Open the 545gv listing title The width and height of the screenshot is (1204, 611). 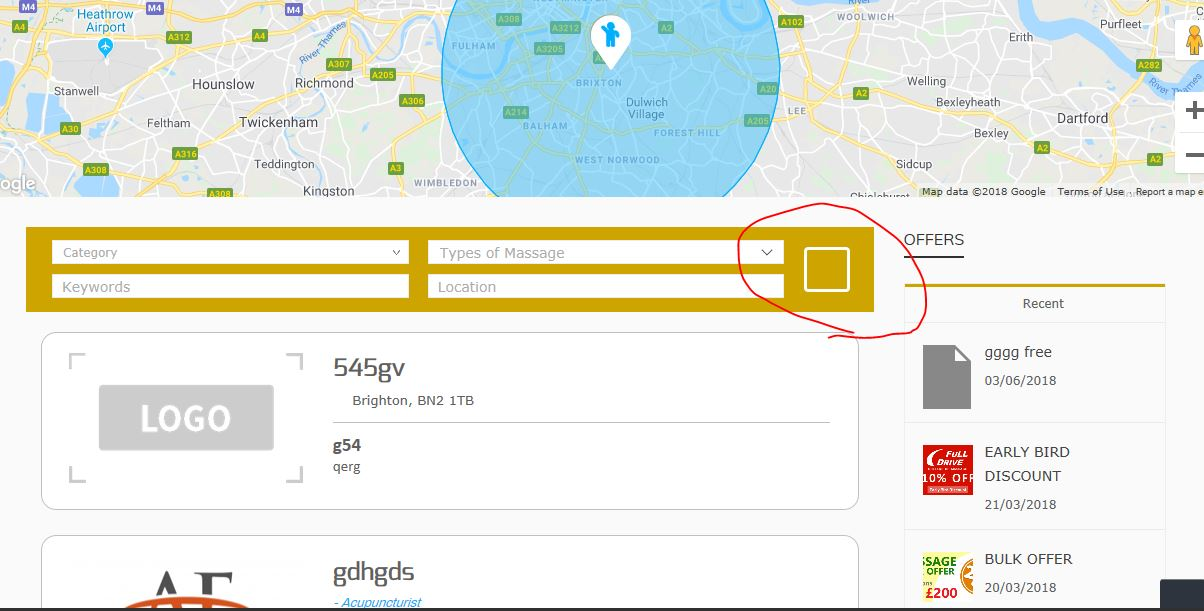(x=369, y=368)
